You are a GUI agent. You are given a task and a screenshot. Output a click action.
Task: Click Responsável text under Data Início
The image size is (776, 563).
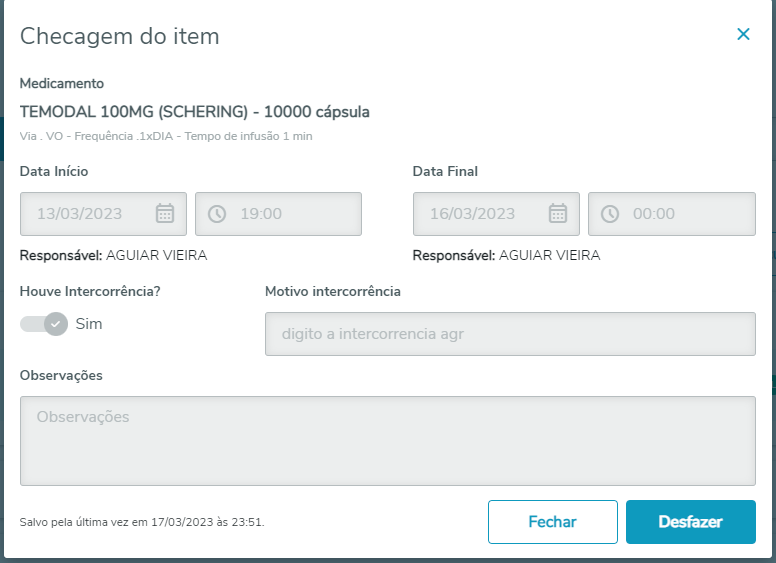click(113, 255)
